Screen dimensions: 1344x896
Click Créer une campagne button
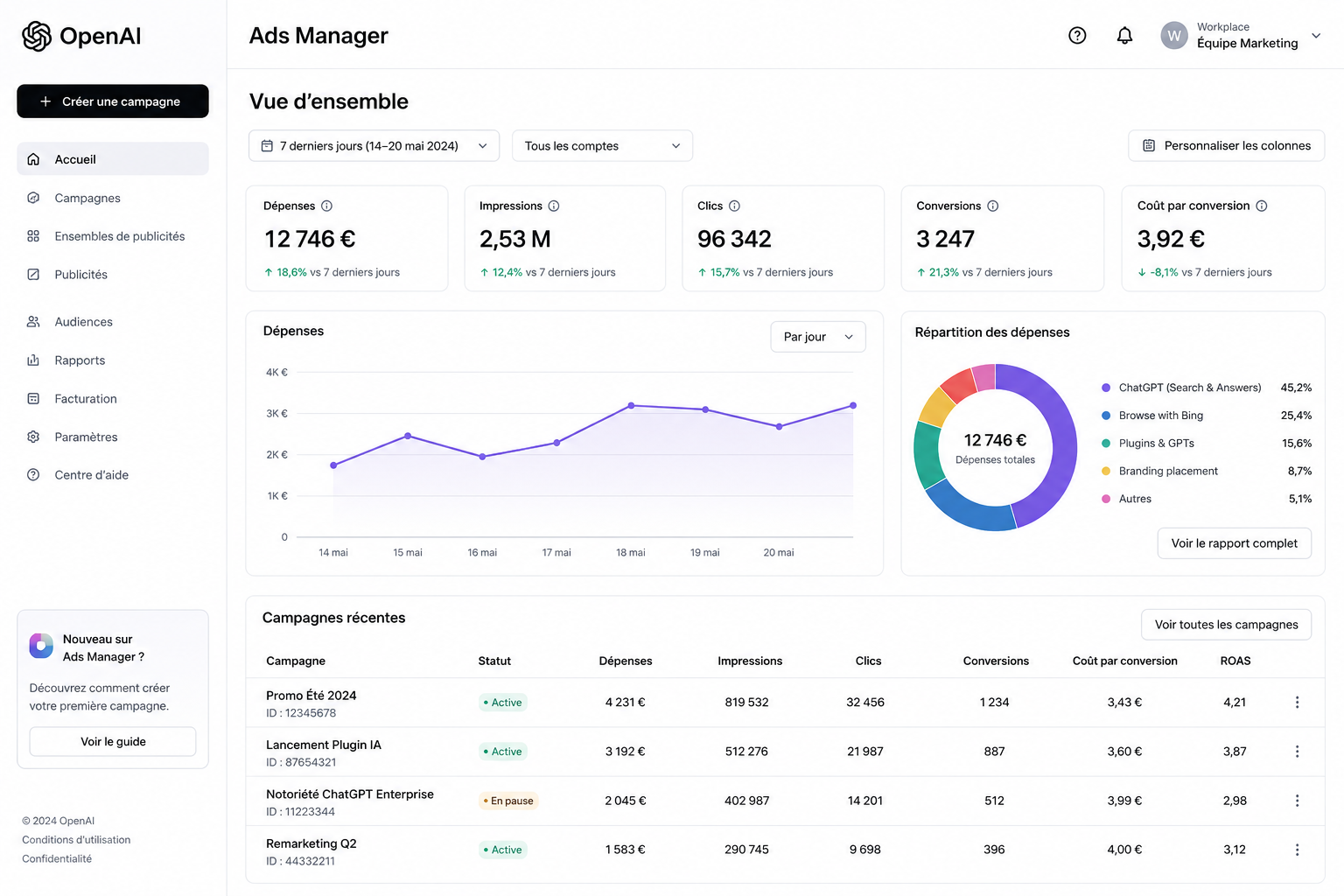click(113, 101)
